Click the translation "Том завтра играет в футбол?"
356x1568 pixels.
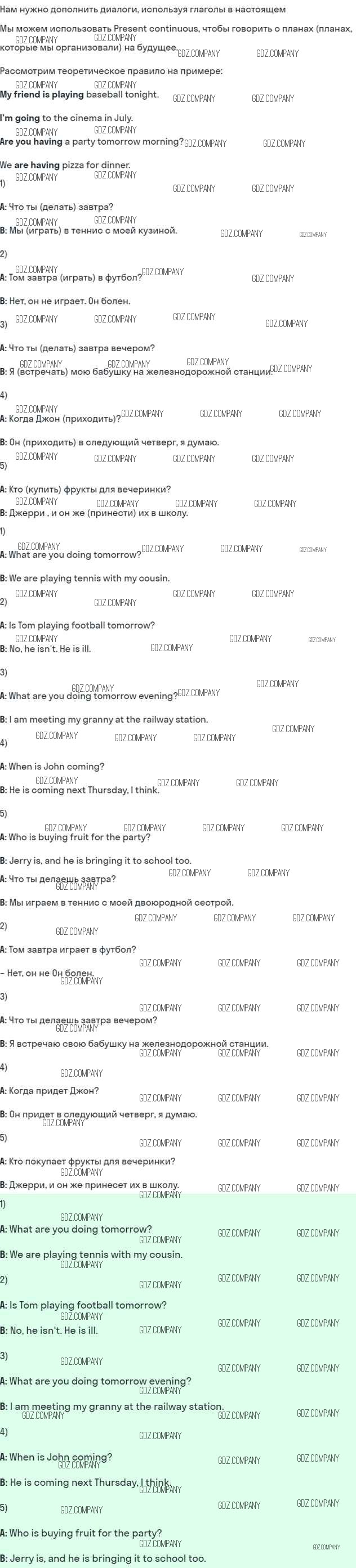coord(72,949)
